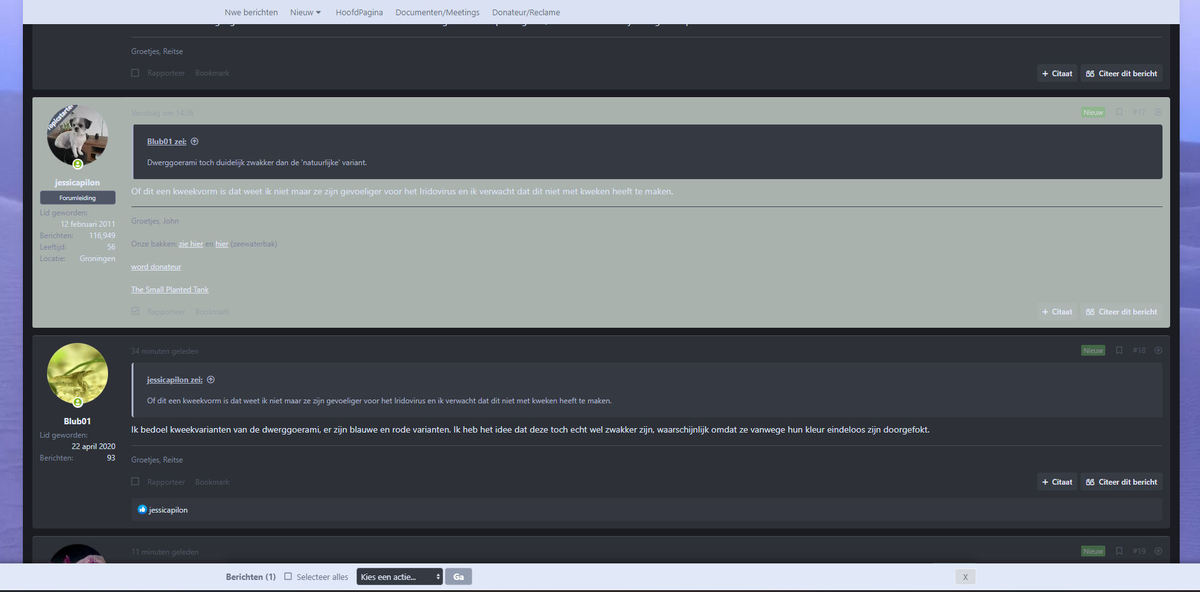
Task: Jump to the quoted Blub01 post via arrow icon
Action: [x=195, y=141]
